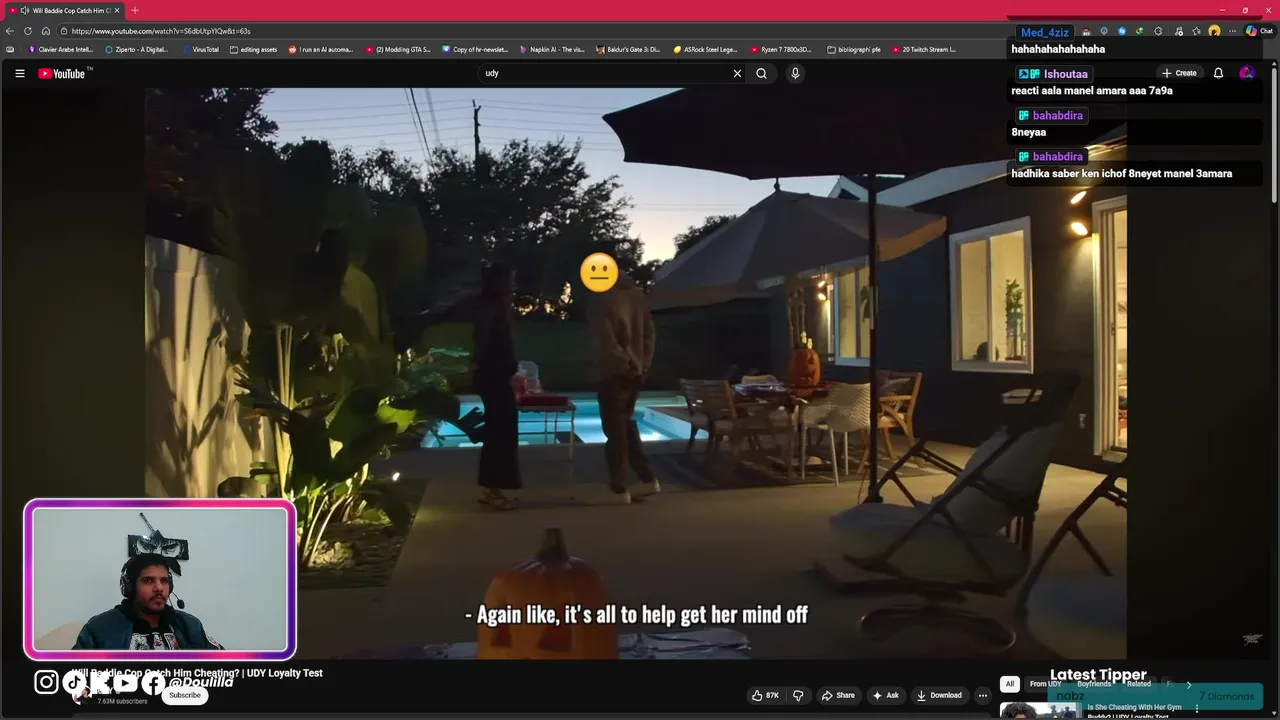The height and width of the screenshot is (720, 1280).
Task: Select the 'Related' filter chip
Action: click(1139, 684)
